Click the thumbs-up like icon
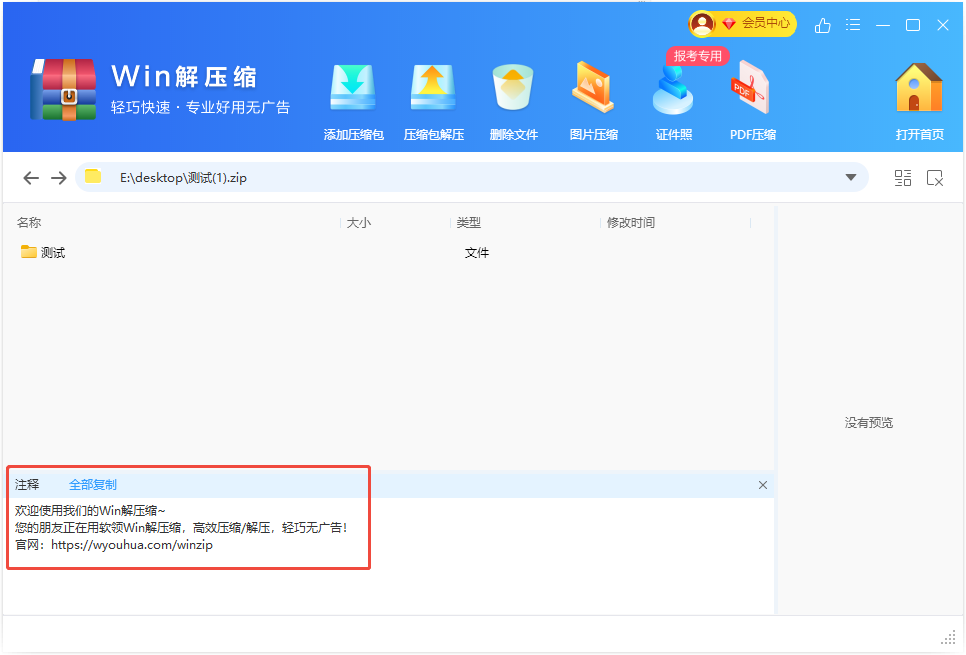Screen dimensions: 966x655 (x=823, y=25)
